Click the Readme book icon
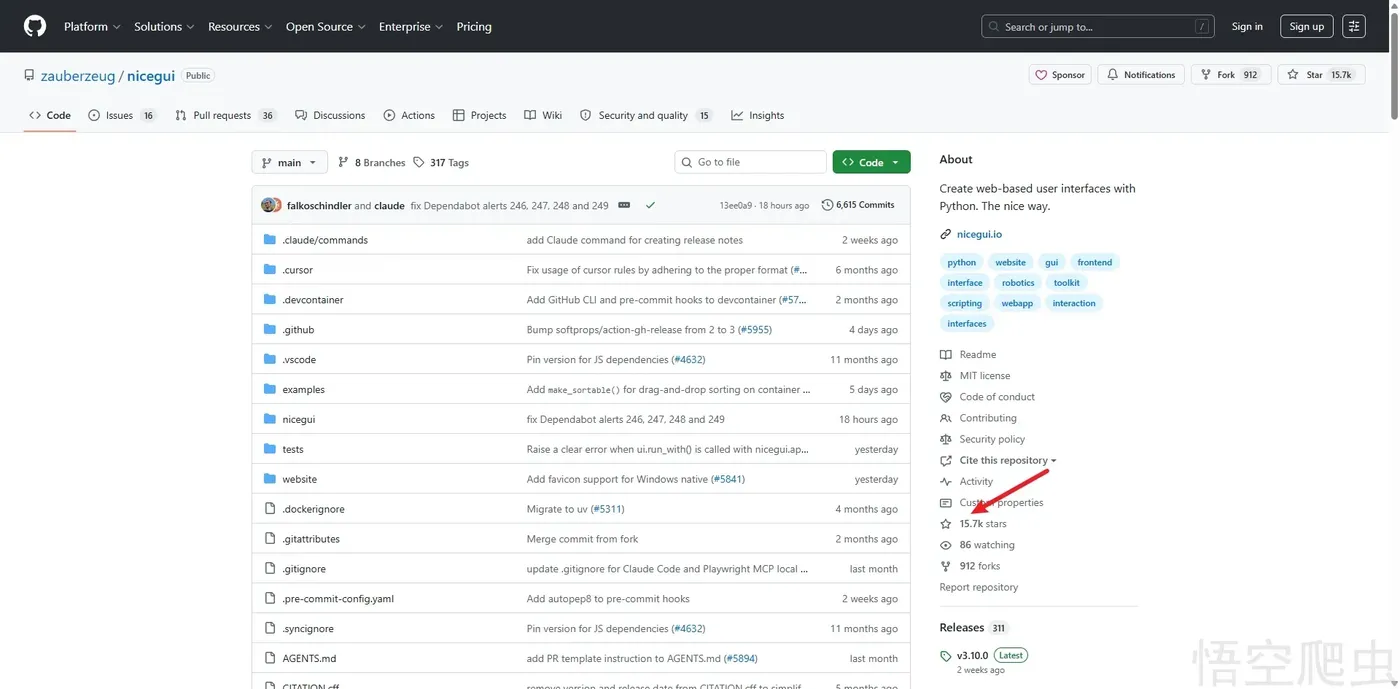The height and width of the screenshot is (689, 1400). (x=946, y=355)
